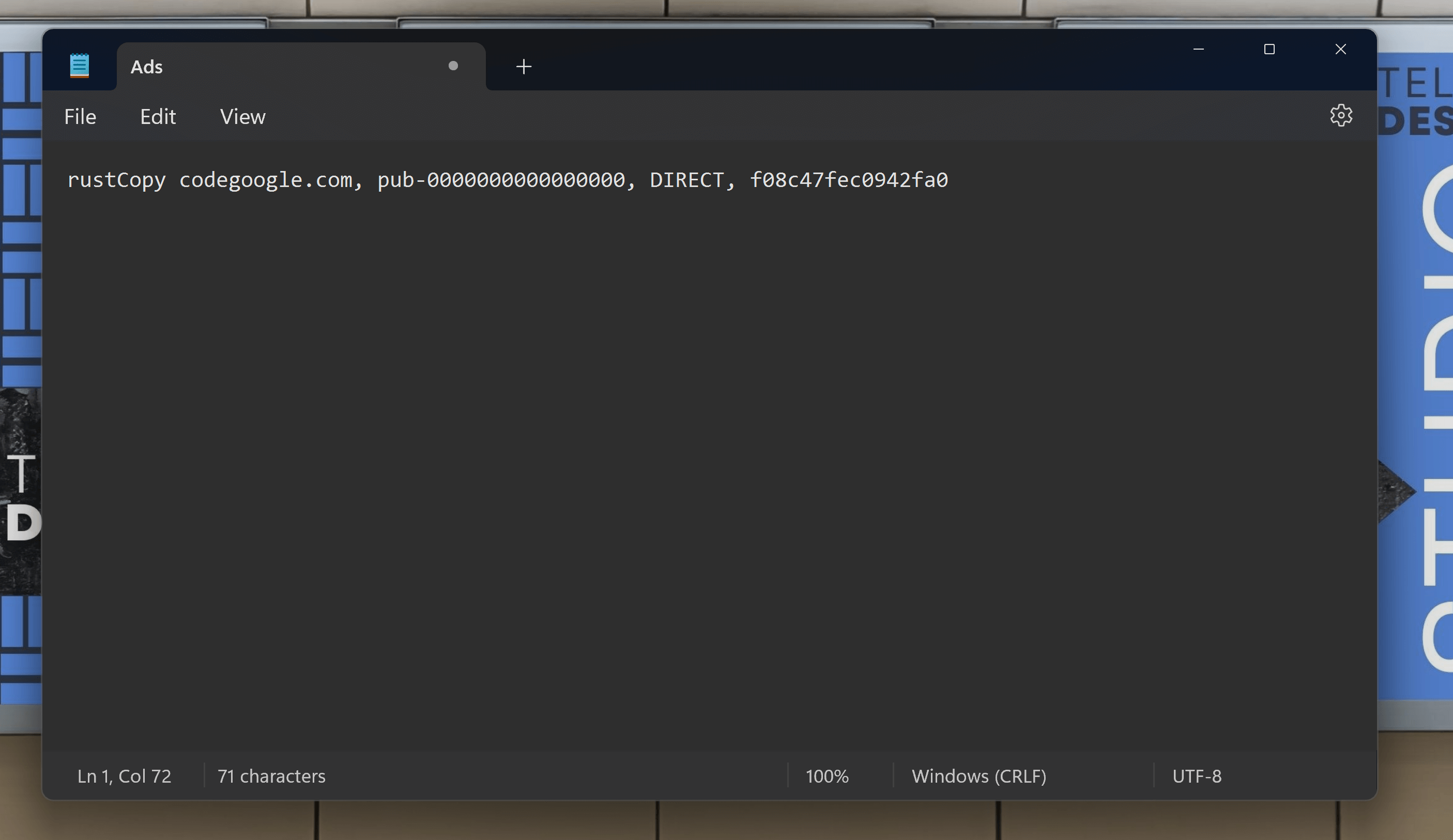The height and width of the screenshot is (840, 1453).
Task: Enable status bar visibility toggle
Action: pos(243,116)
